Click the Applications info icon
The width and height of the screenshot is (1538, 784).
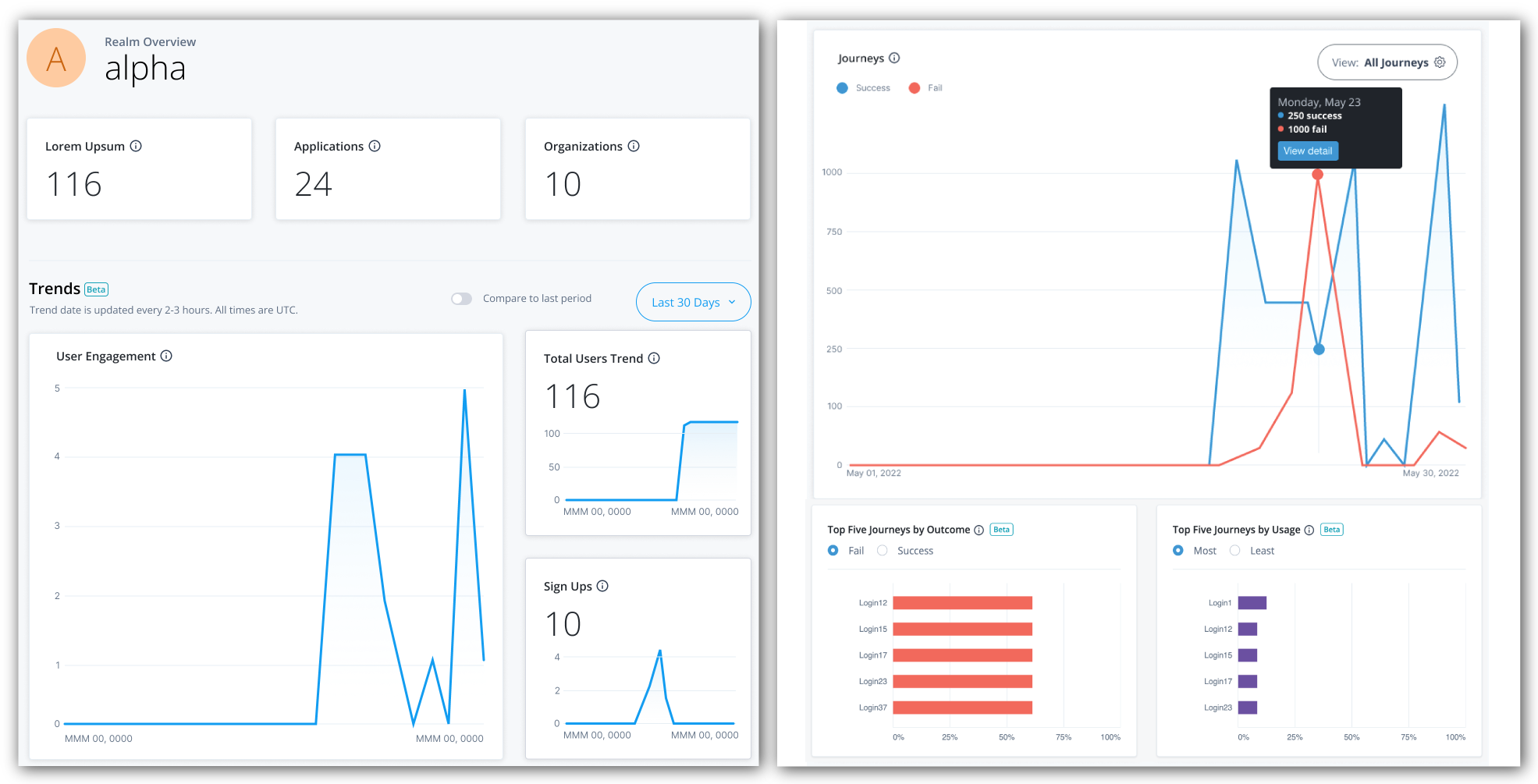375,146
